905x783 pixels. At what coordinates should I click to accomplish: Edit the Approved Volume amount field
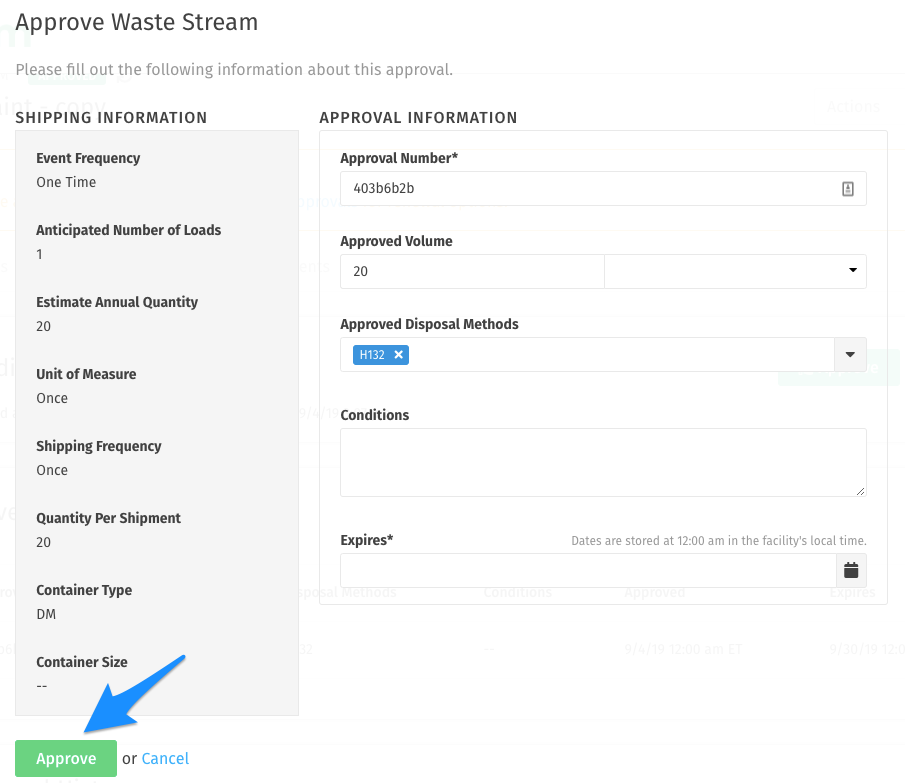472,271
